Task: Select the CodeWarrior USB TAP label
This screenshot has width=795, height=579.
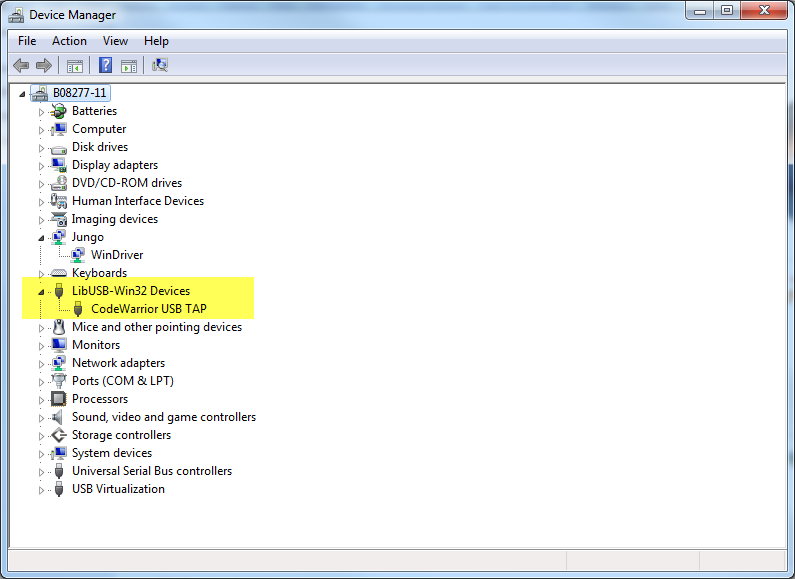Action: coord(149,309)
